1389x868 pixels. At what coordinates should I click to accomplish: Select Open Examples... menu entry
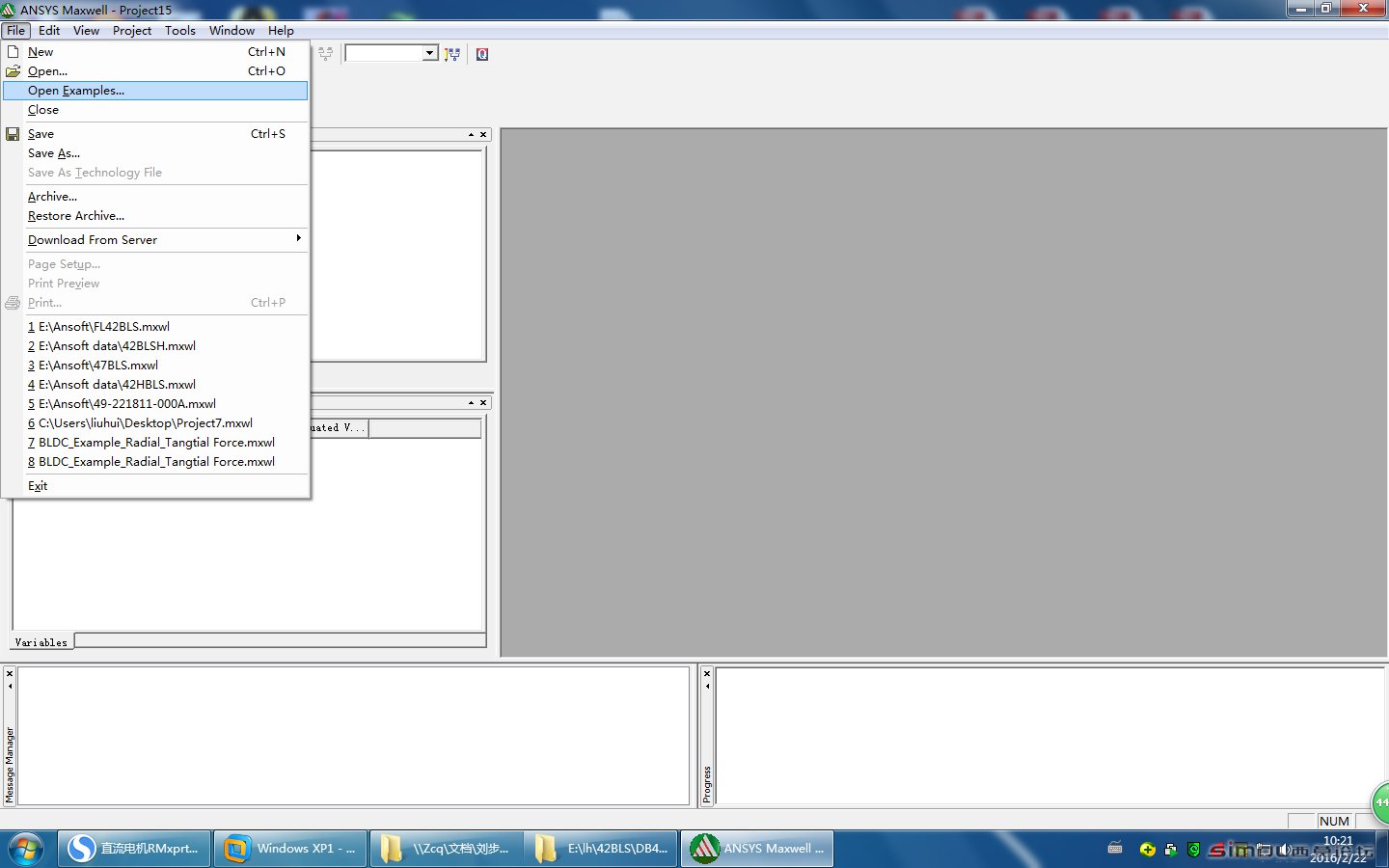[x=155, y=91]
